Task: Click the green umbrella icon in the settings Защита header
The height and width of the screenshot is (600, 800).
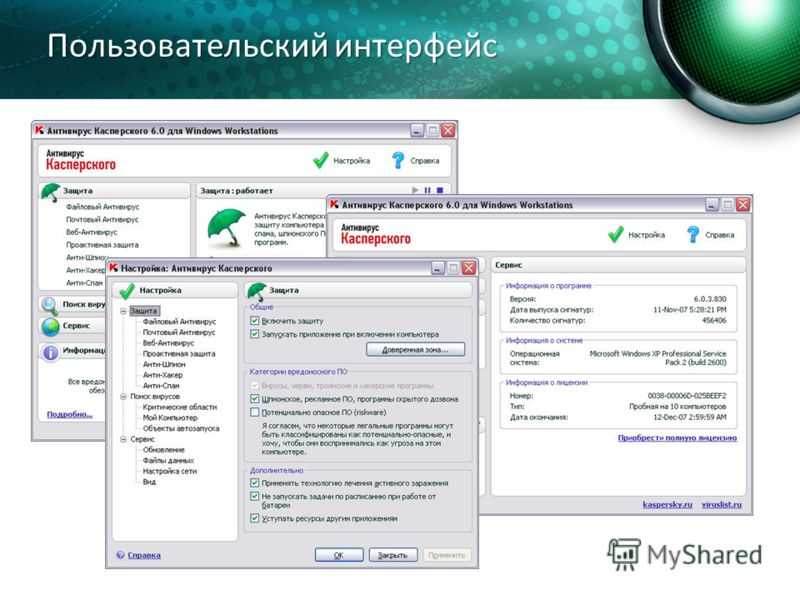Action: (257, 291)
